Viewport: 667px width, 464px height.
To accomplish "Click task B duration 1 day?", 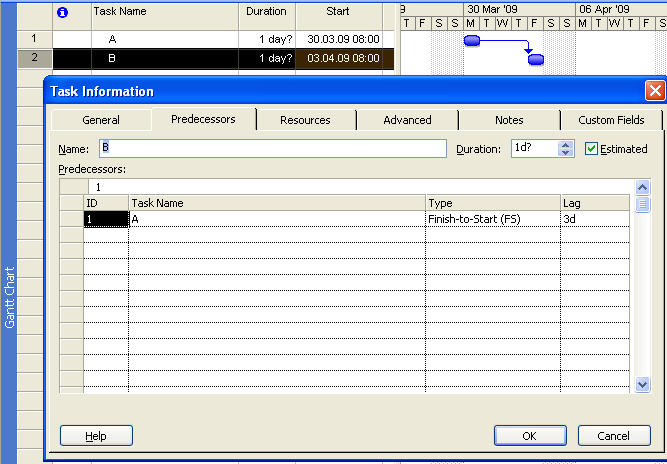I will 267,58.
